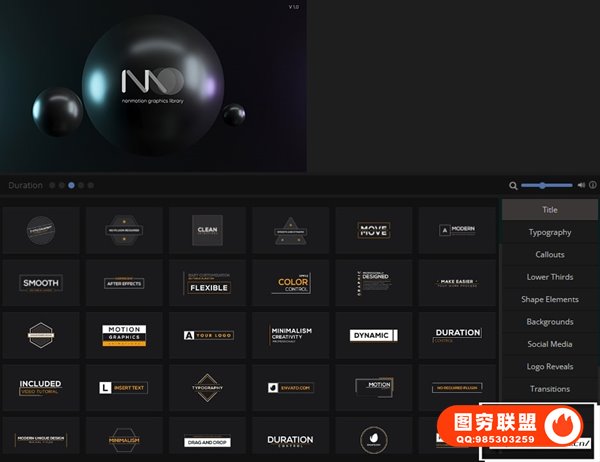Click the hexagon badge title preset
The width and height of the screenshot is (600, 462).
pyautogui.click(x=41, y=335)
